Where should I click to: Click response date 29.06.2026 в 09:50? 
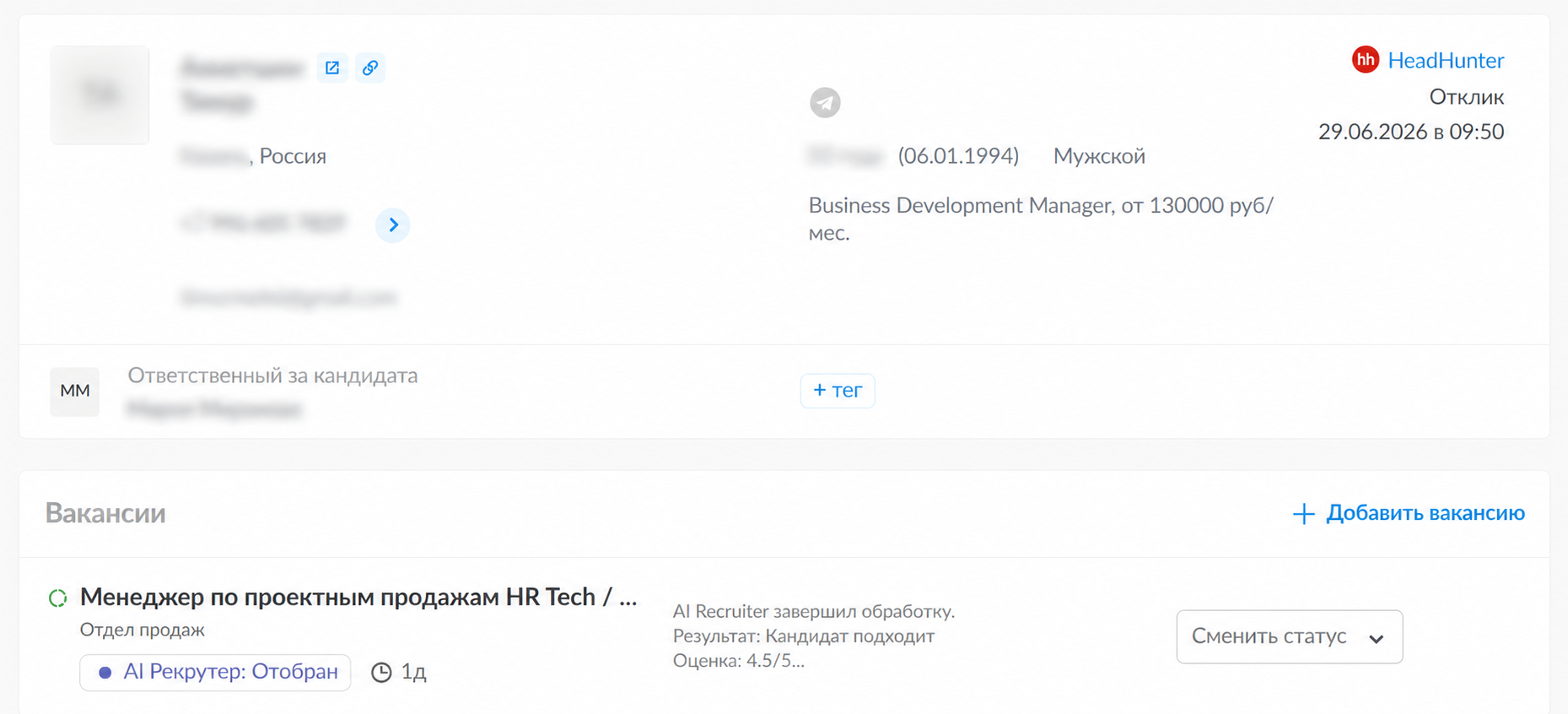pos(1411,132)
